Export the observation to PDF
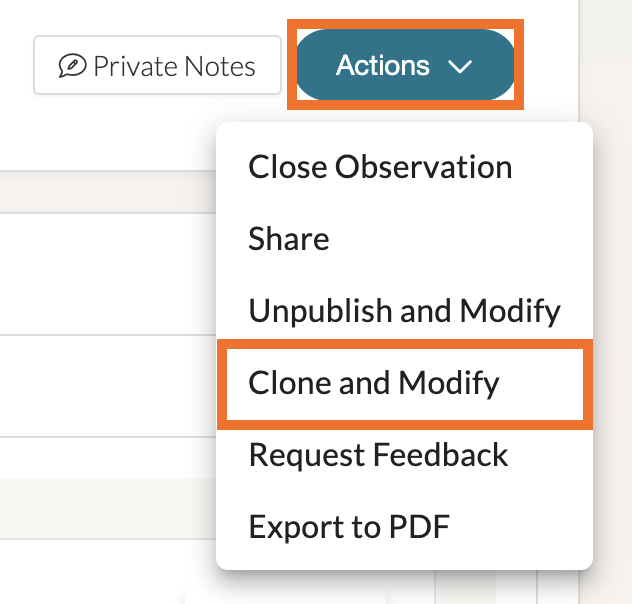This screenshot has height=604, width=632. pyautogui.click(x=349, y=526)
